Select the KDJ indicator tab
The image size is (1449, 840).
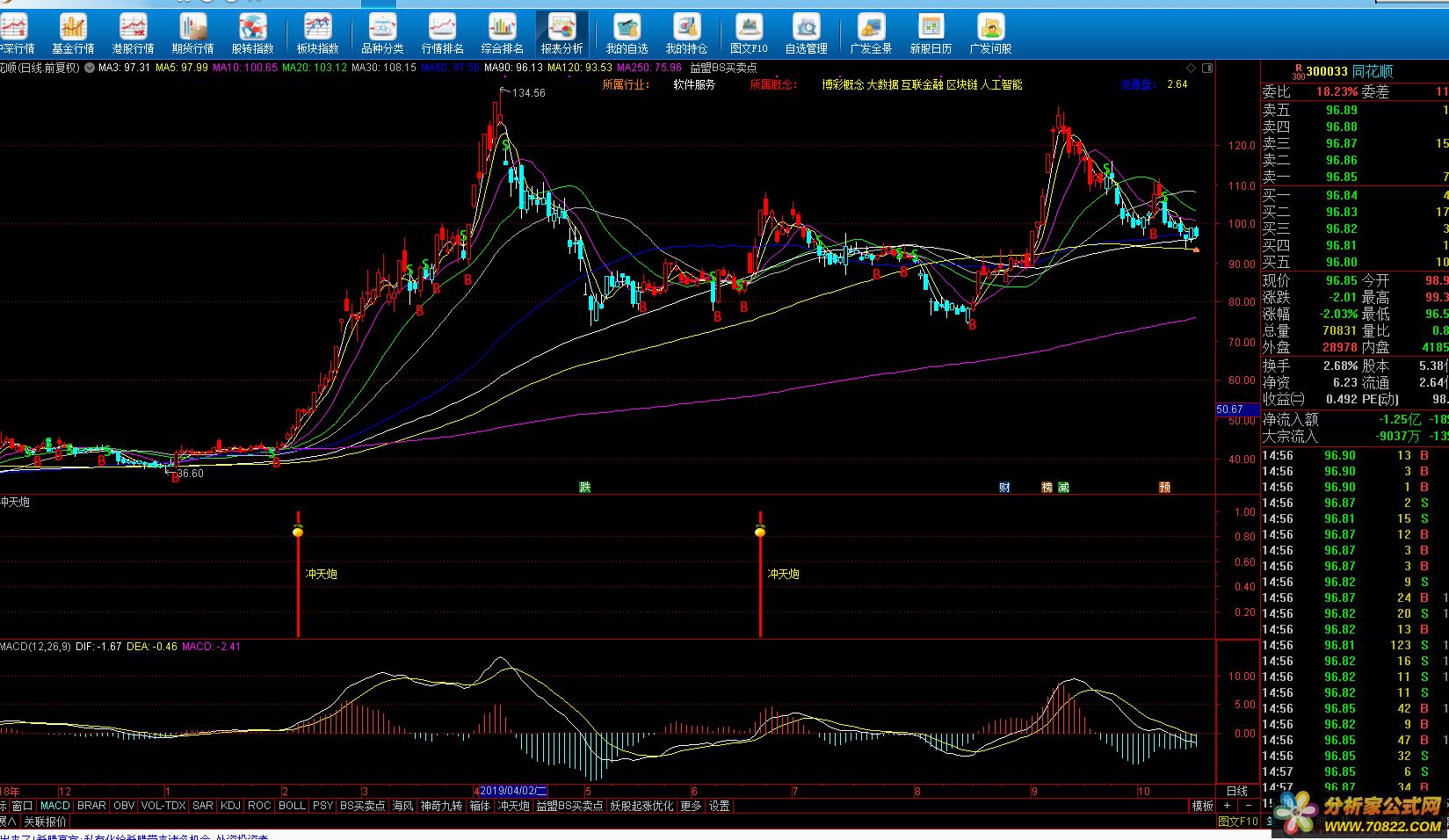coord(230,806)
